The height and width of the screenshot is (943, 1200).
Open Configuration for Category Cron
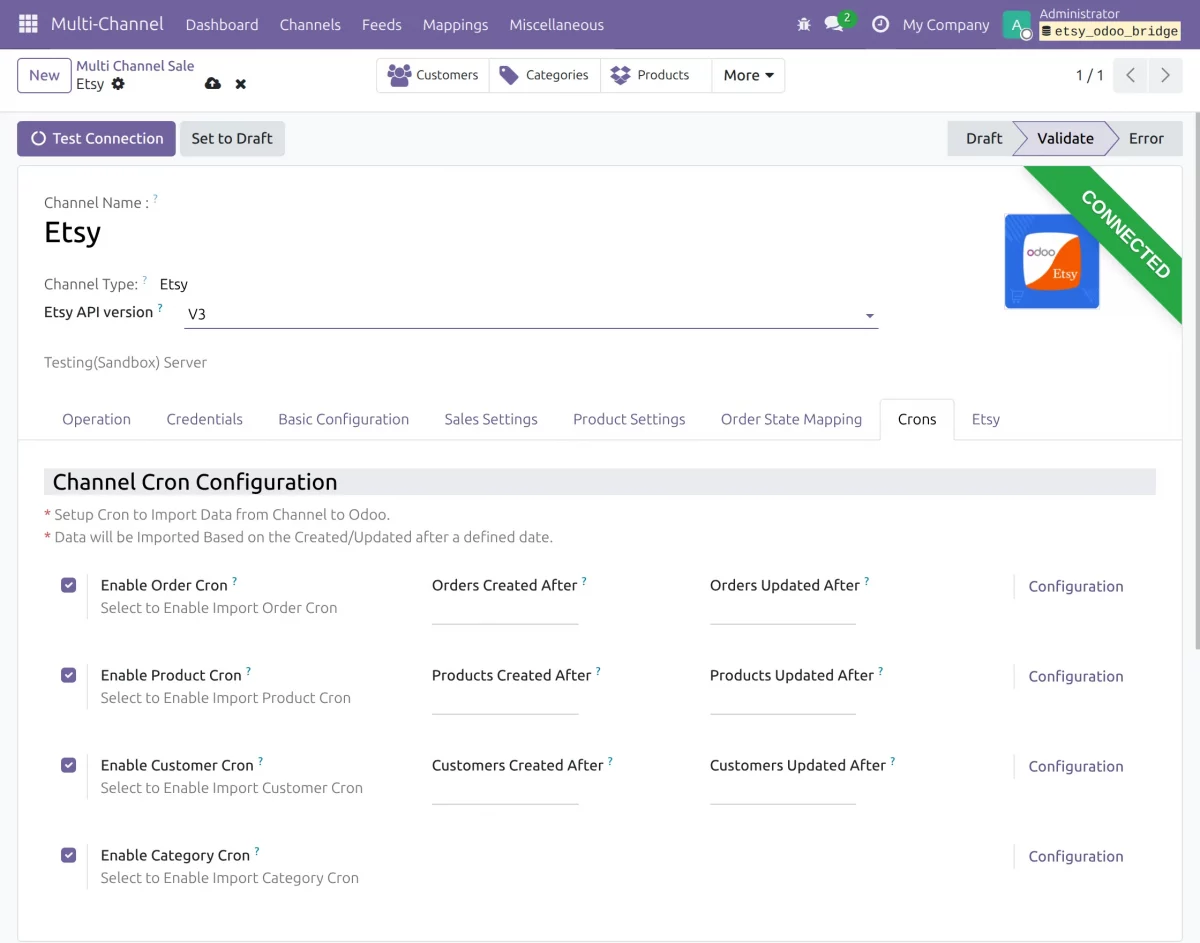[x=1075, y=856]
